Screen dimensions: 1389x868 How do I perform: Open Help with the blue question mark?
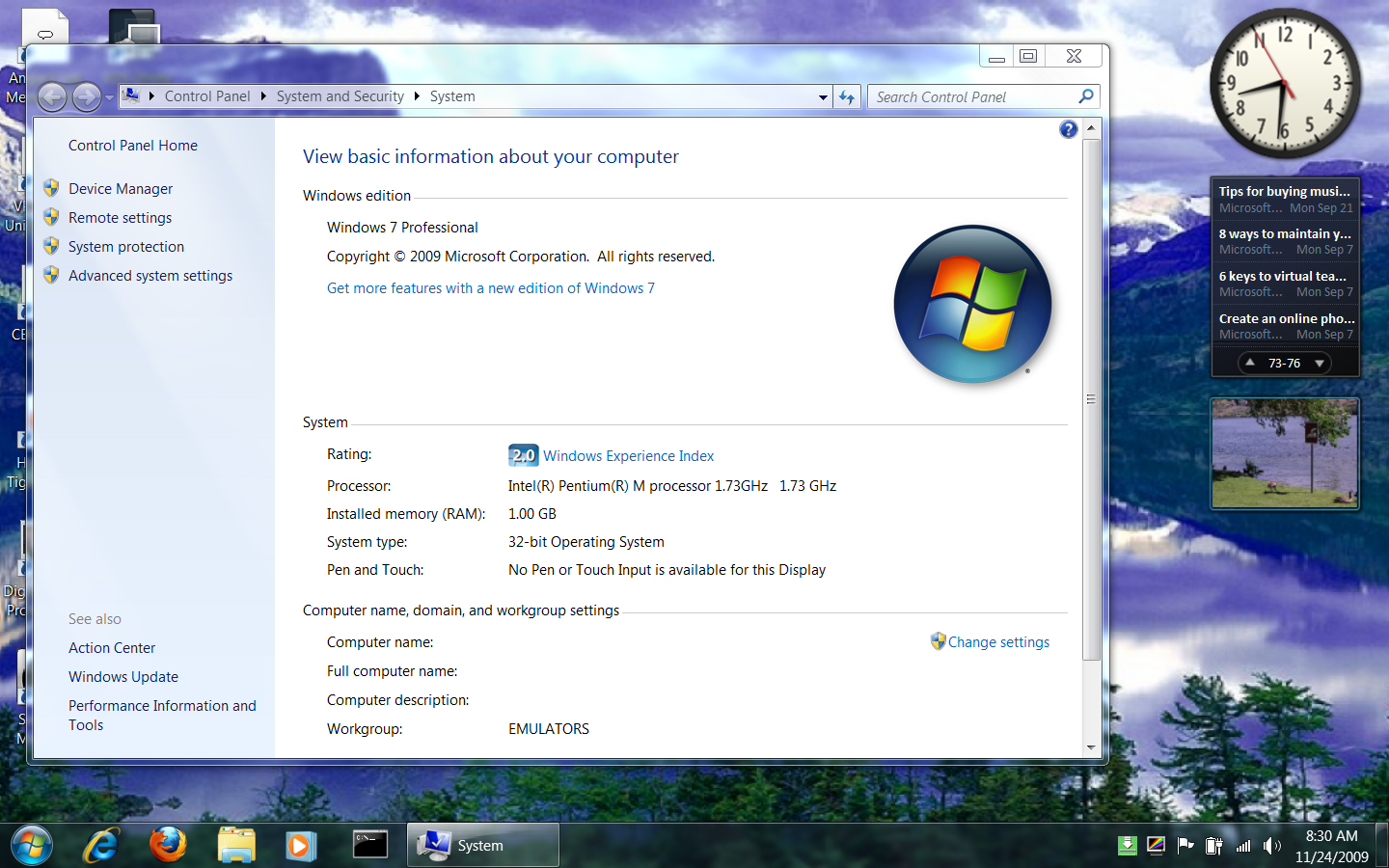pyautogui.click(x=1068, y=129)
